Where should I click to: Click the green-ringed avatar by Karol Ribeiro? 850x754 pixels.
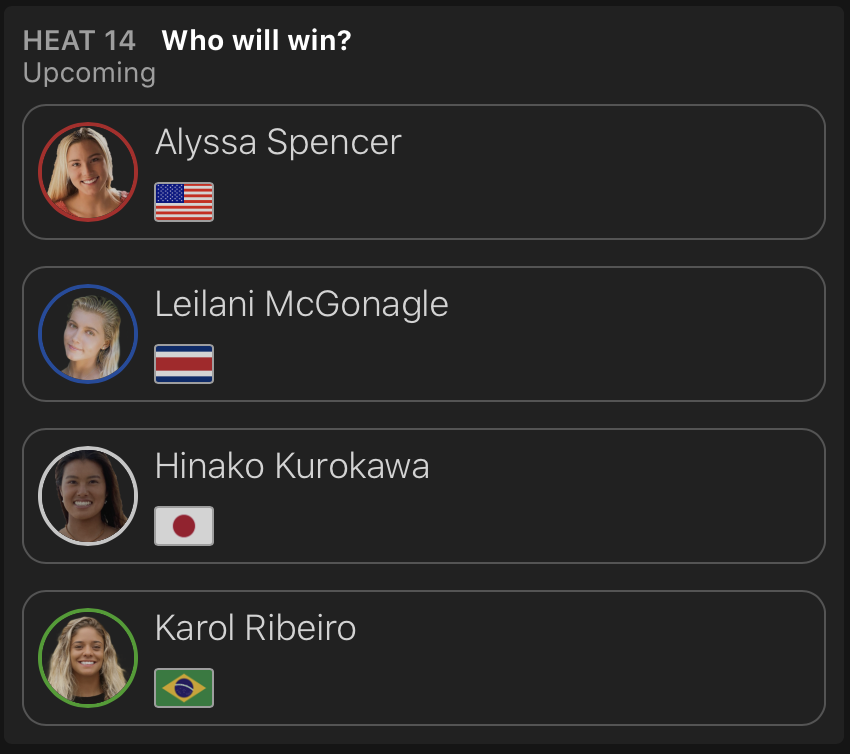point(88,658)
